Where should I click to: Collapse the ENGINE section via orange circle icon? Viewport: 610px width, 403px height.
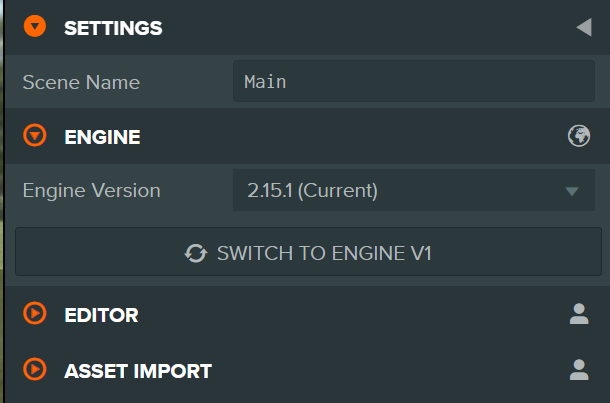[x=36, y=136]
